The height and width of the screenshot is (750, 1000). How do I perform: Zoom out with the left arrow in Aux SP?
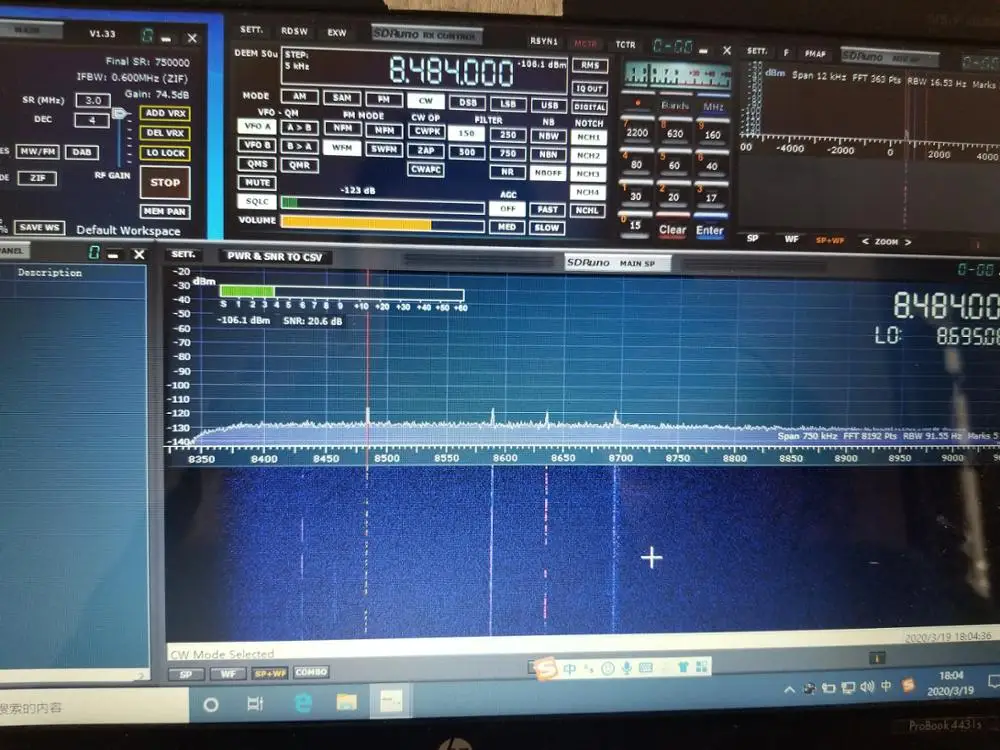tap(865, 241)
